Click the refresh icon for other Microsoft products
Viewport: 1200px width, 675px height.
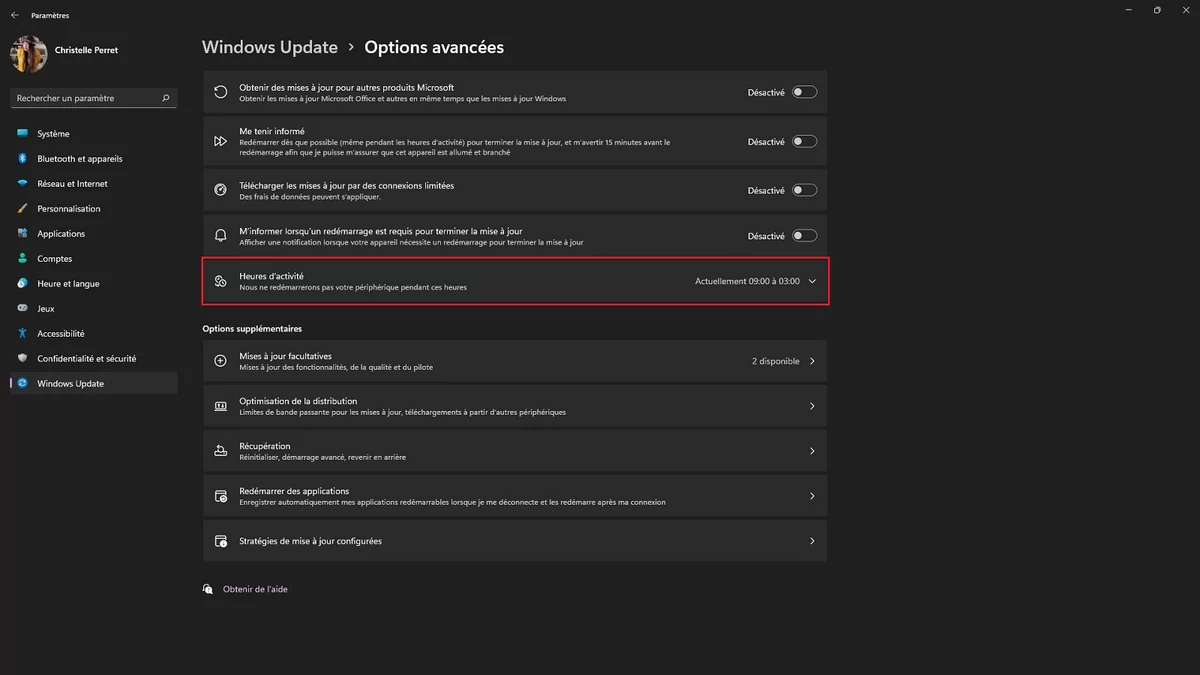pyautogui.click(x=220, y=92)
